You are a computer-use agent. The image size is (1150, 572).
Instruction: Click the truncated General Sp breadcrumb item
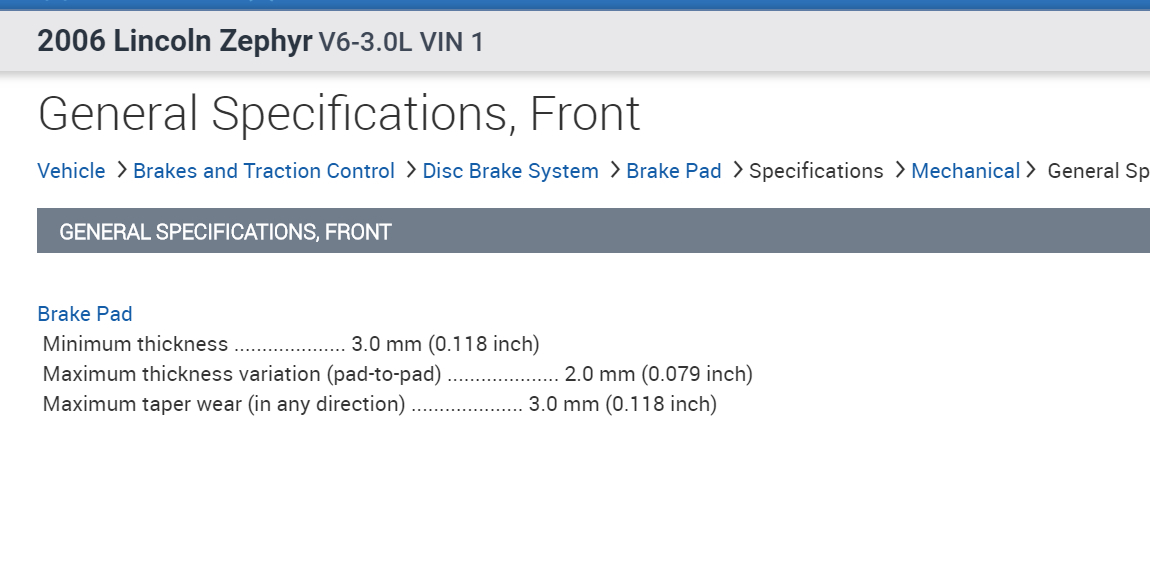coord(1097,171)
